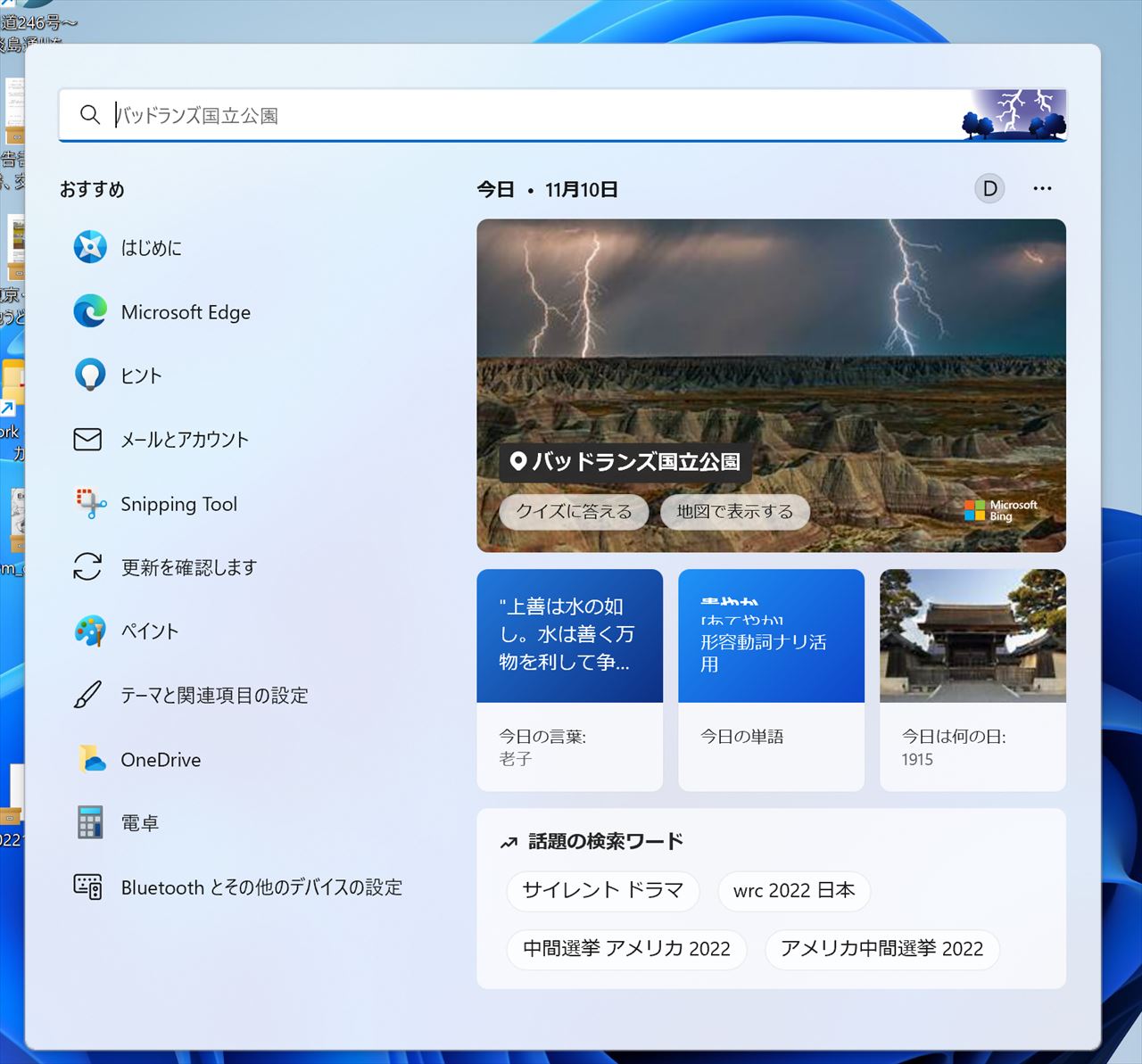Screen dimensions: 1142x1064
Task: Click the 話題の検索ワード heading text
Action: (606, 841)
